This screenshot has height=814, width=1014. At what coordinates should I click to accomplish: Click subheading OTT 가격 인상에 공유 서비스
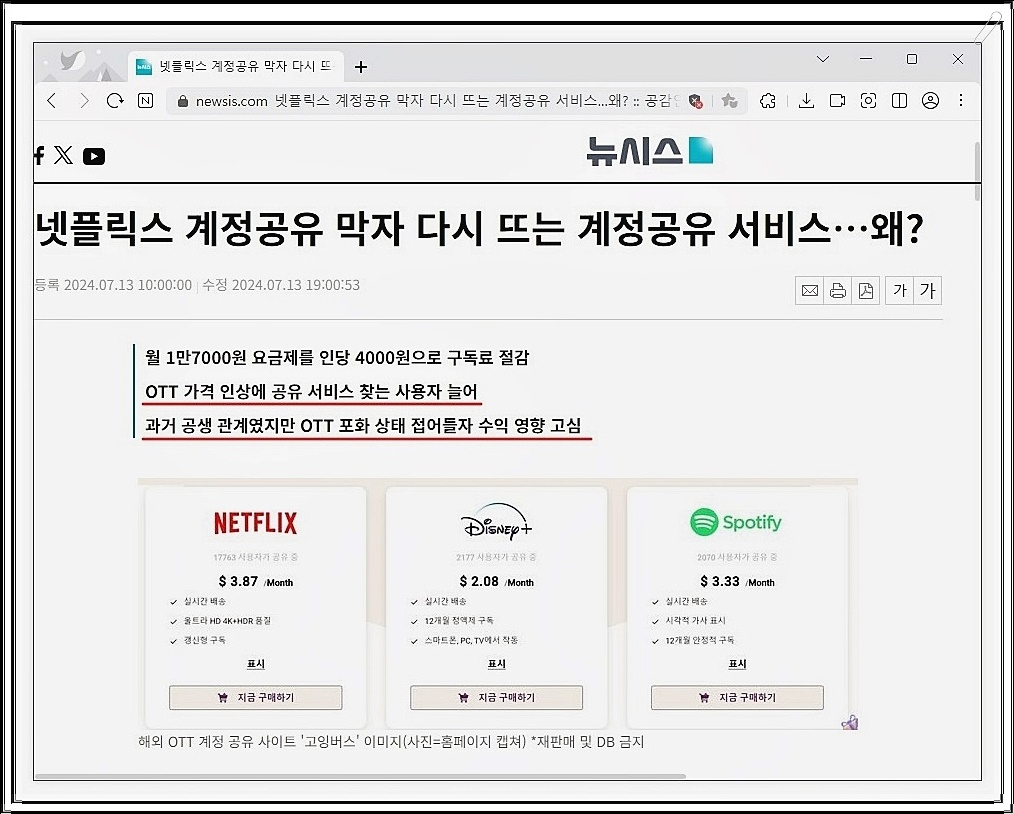311,392
